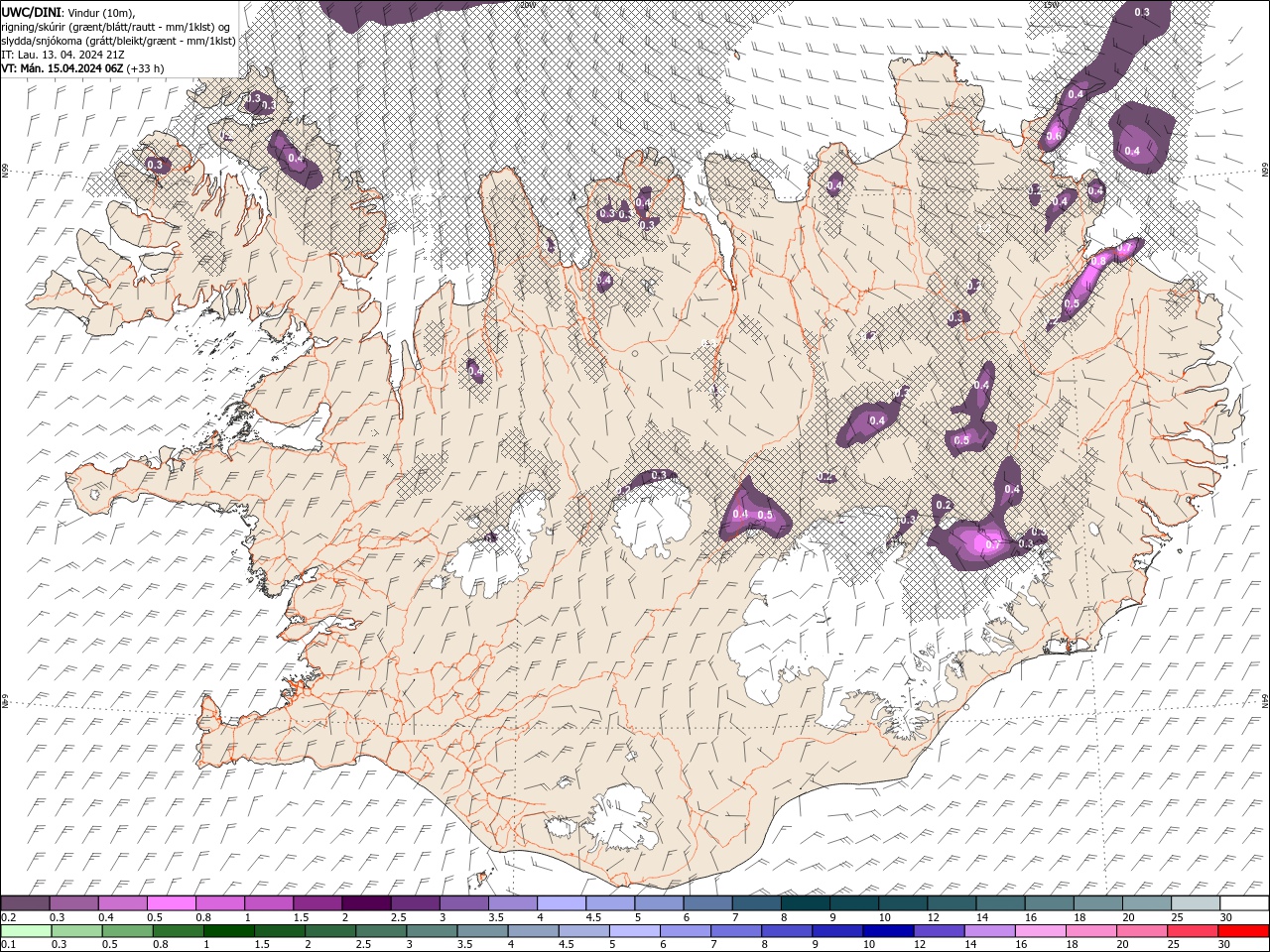Click the top legend swatch between 0.3 and 0.4
The height and width of the screenshot is (952, 1270).
[x=73, y=903]
